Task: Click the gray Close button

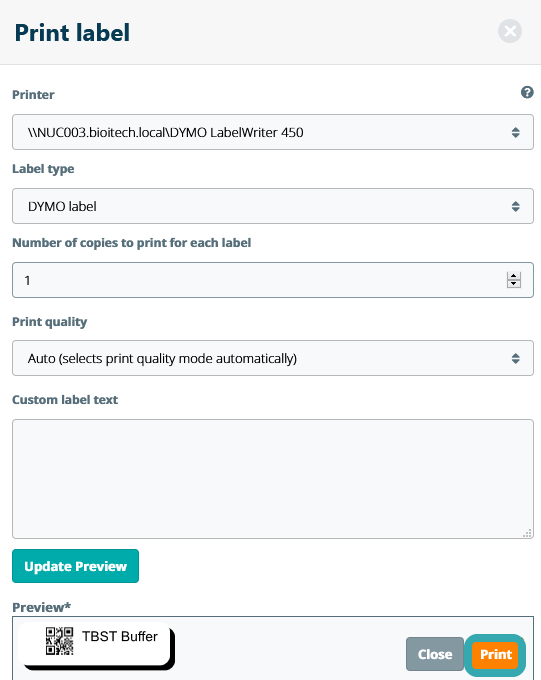Action: (435, 654)
